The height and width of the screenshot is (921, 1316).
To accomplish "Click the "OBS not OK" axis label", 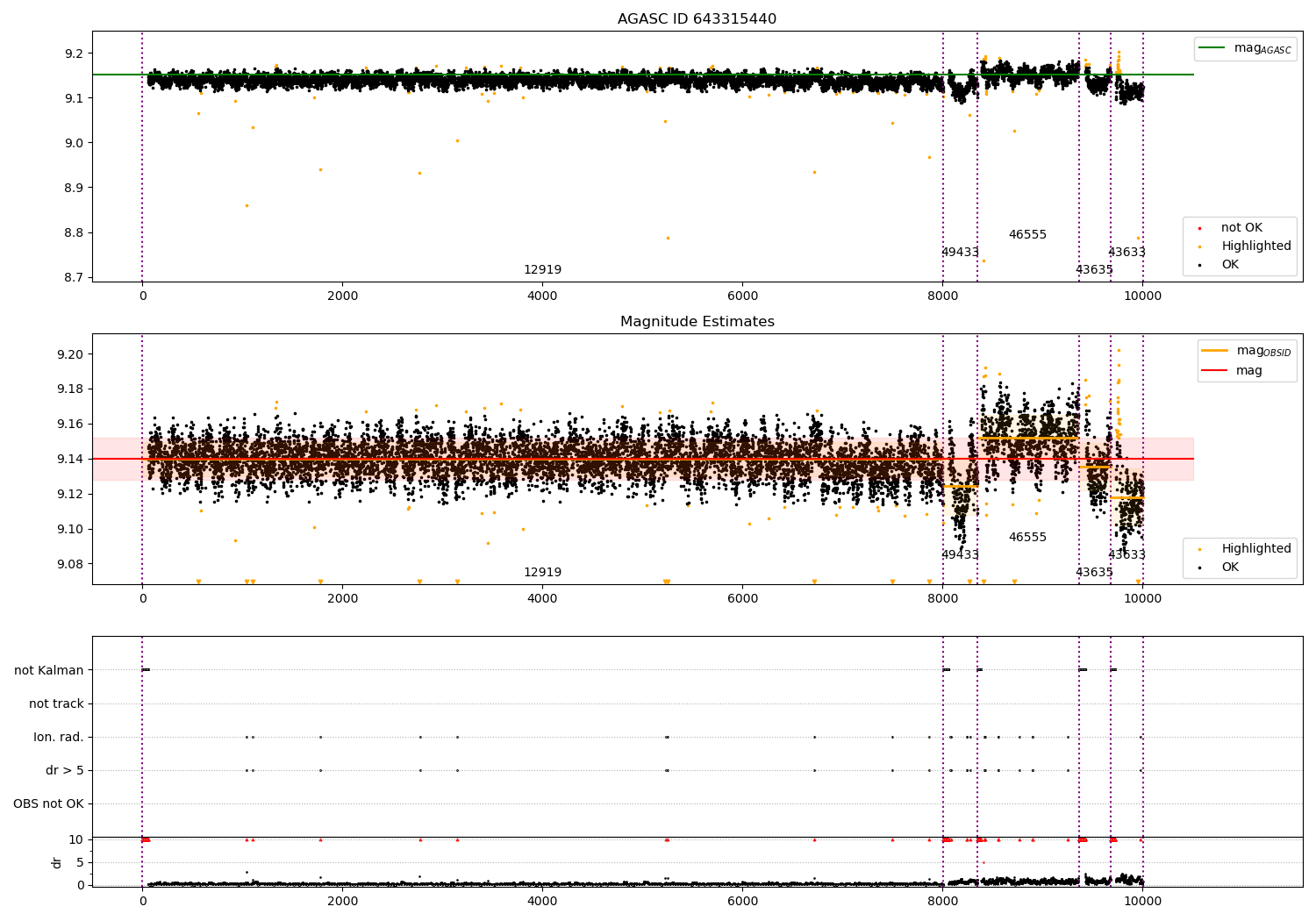I will click(48, 804).
